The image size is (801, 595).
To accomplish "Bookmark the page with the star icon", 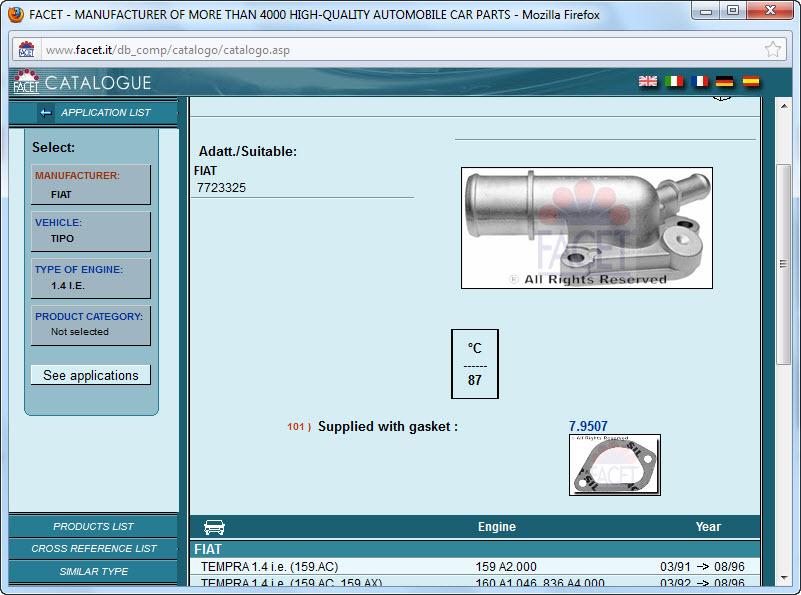I will (773, 50).
